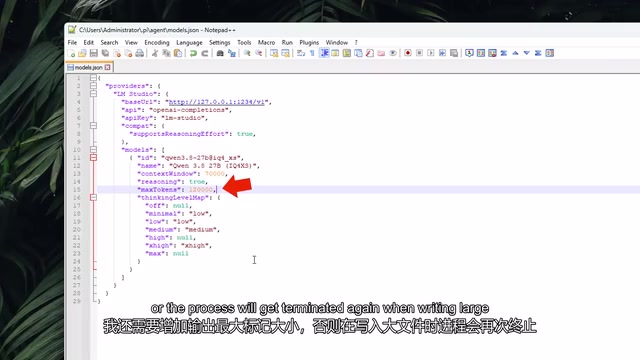Toggle the Indent Guide toolbar button
The height and width of the screenshot is (360, 640).
pos(324,53)
